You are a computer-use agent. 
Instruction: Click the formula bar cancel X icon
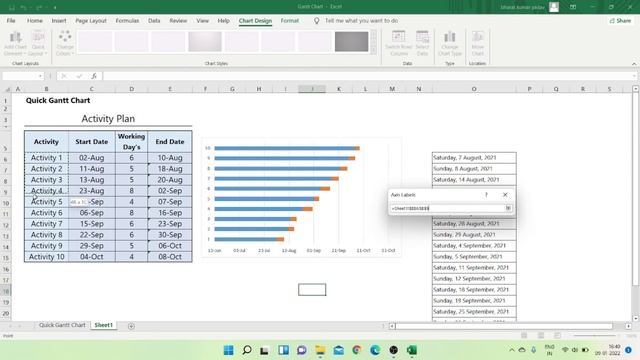[x=64, y=76]
